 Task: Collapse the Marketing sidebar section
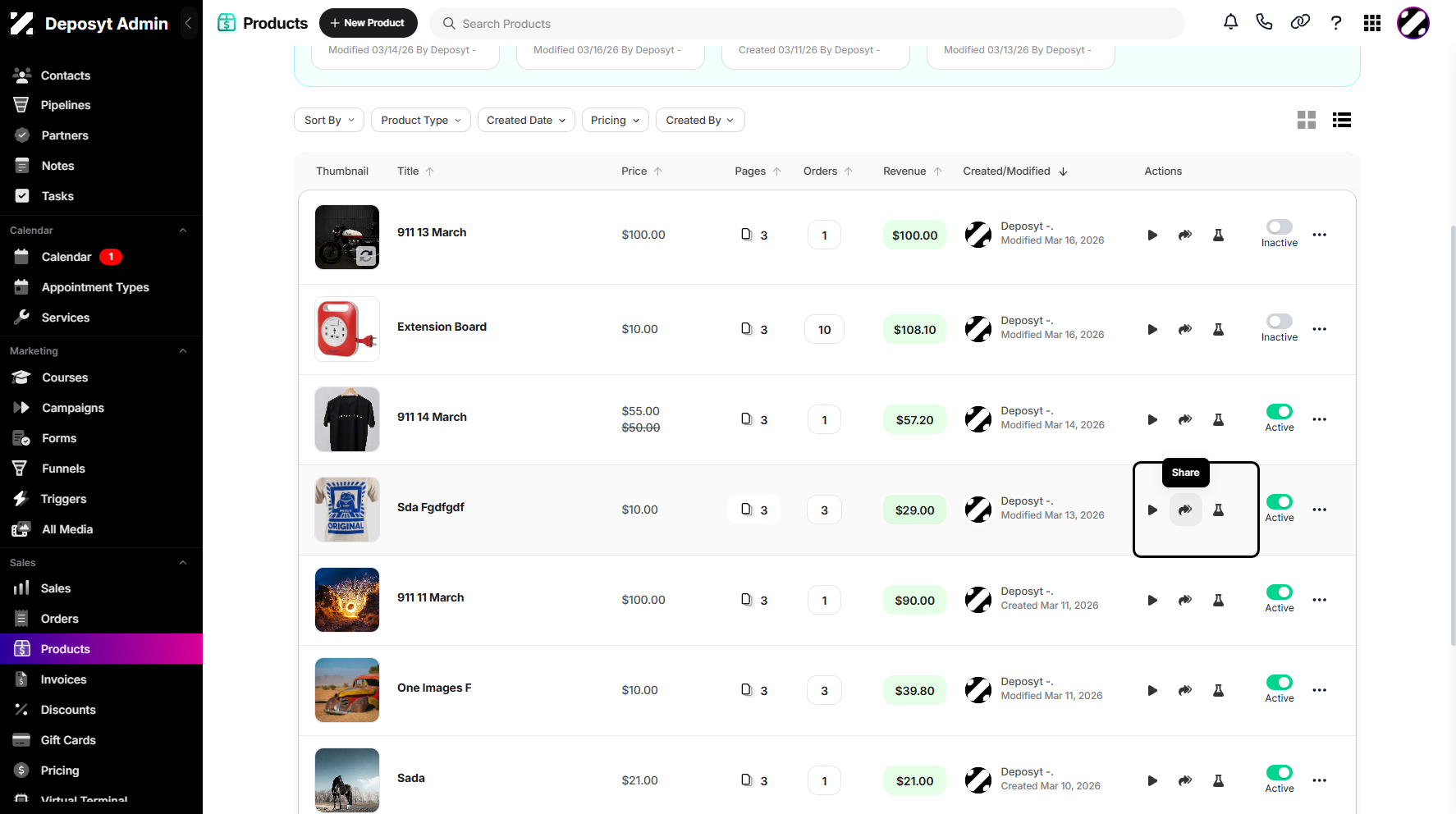[x=183, y=351]
